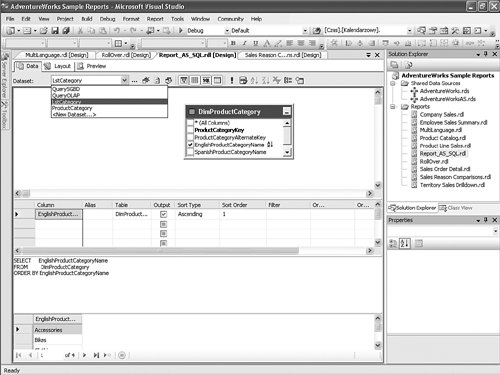Run the query with exclamation icon
The width and height of the screenshot is (500, 375).
tap(232, 80)
